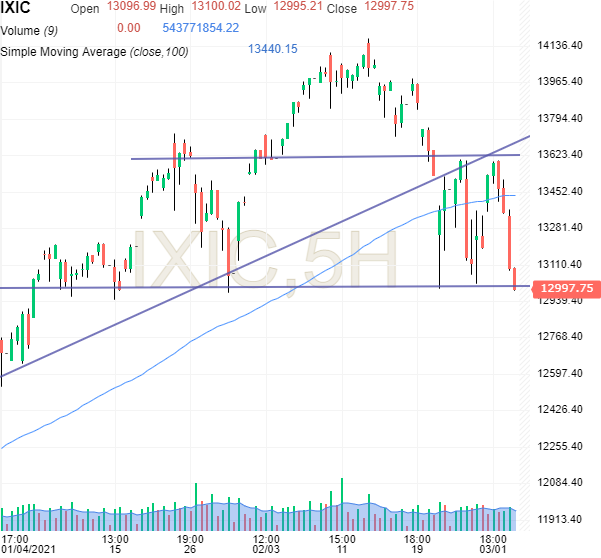
Task: Select the upper horizontal resistance line
Action: tap(300, 157)
